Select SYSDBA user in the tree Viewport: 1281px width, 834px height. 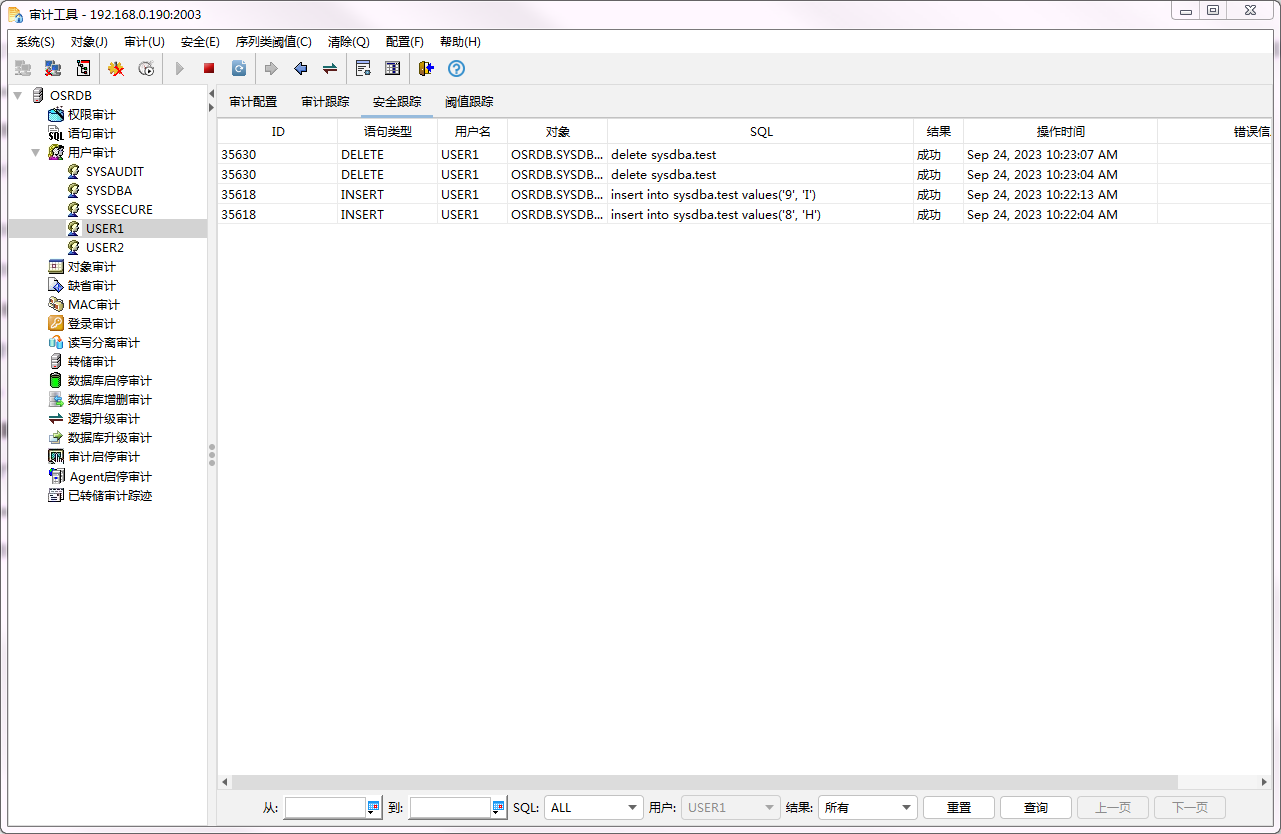pos(108,191)
